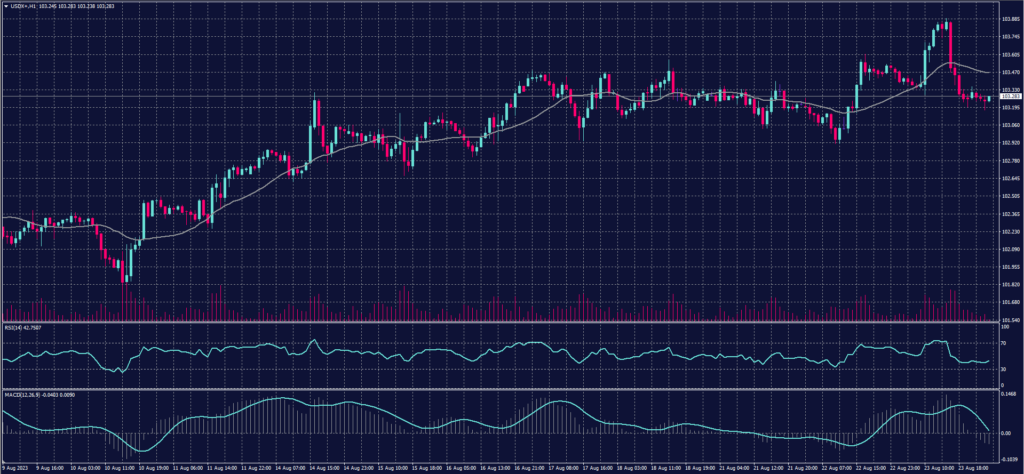Screen dimensions: 1024x474
Task: Click the separator between RSI and MACD panels
Action: 500,388
